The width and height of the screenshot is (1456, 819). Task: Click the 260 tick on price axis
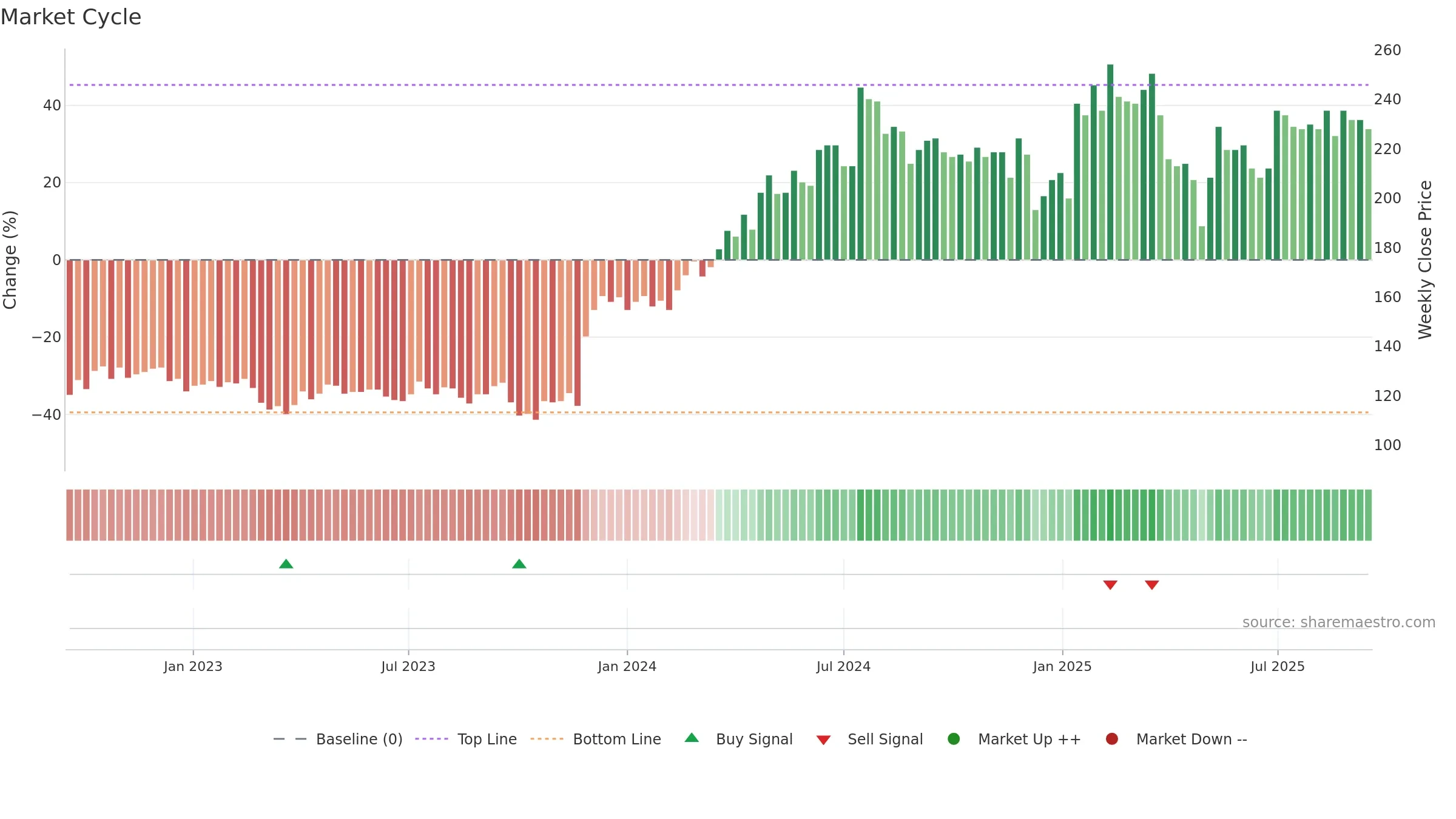[x=1387, y=50]
